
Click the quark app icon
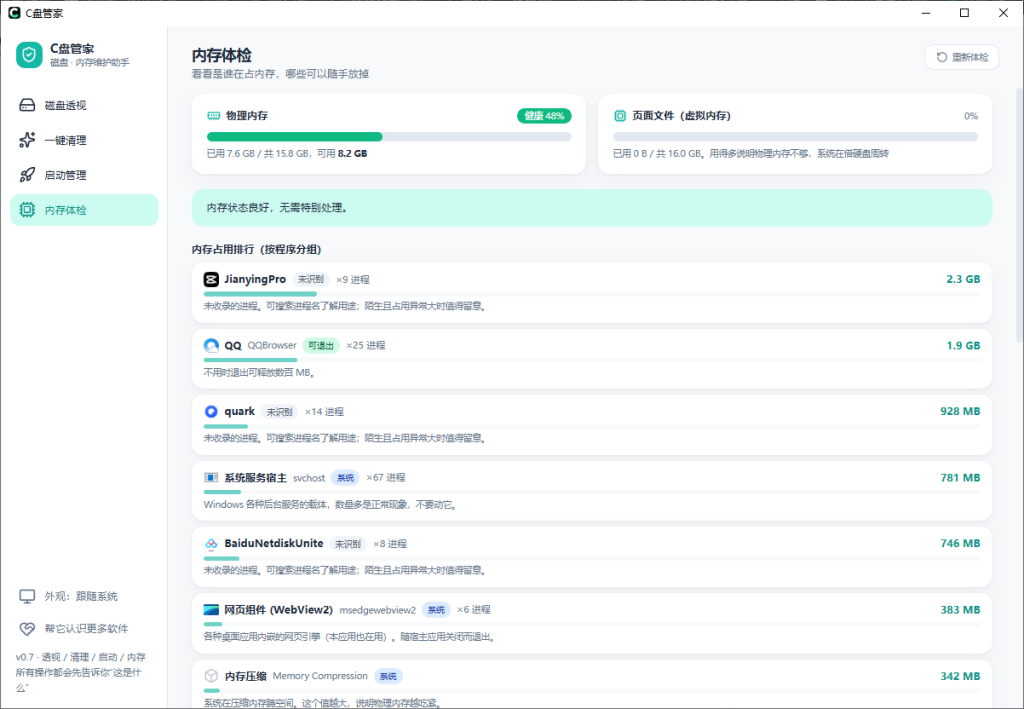pos(211,411)
